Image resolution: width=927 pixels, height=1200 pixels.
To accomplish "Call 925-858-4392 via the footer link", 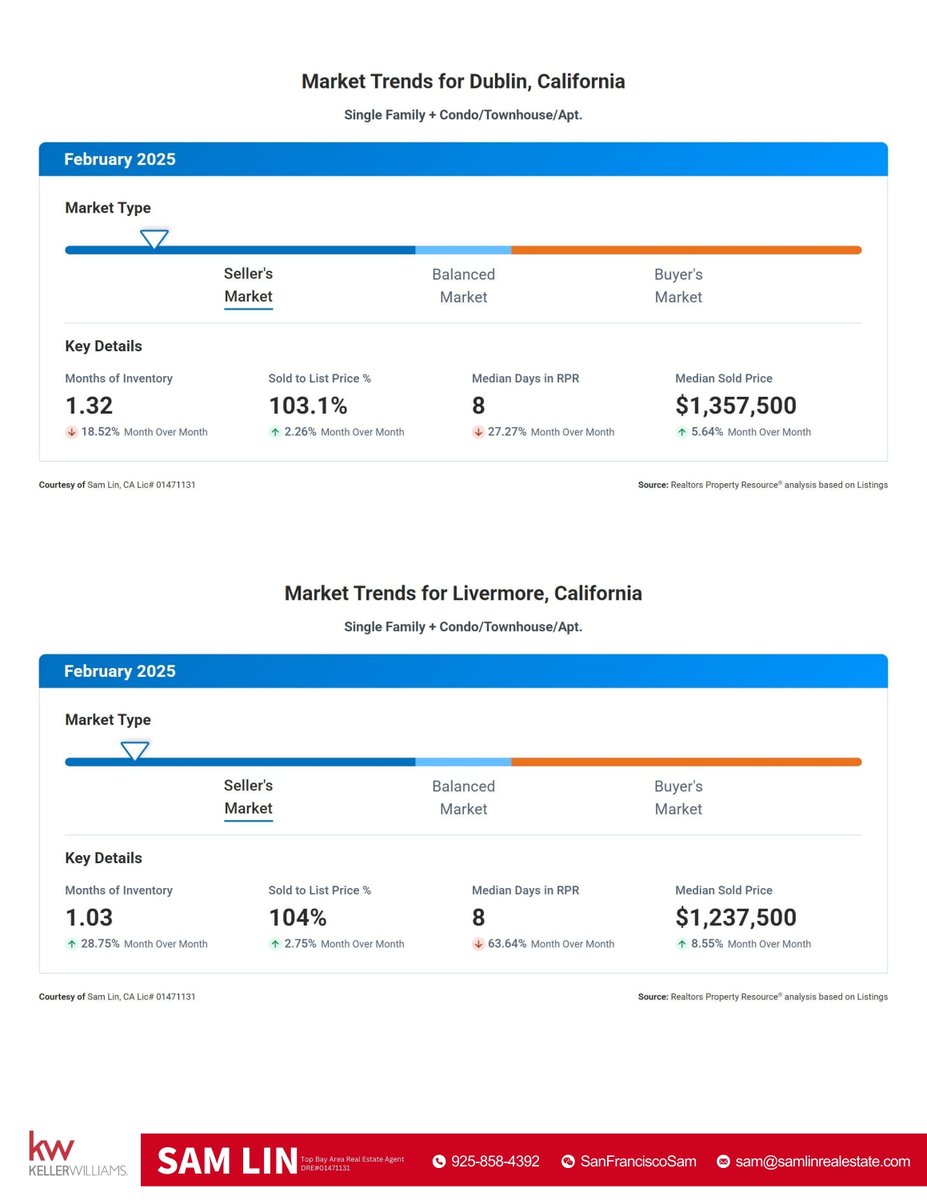I will pyautogui.click(x=496, y=1161).
